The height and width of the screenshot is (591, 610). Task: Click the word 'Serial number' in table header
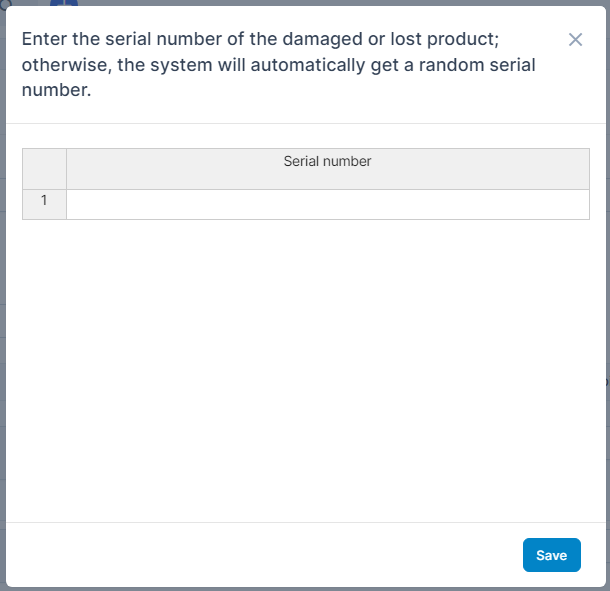[x=327, y=161]
